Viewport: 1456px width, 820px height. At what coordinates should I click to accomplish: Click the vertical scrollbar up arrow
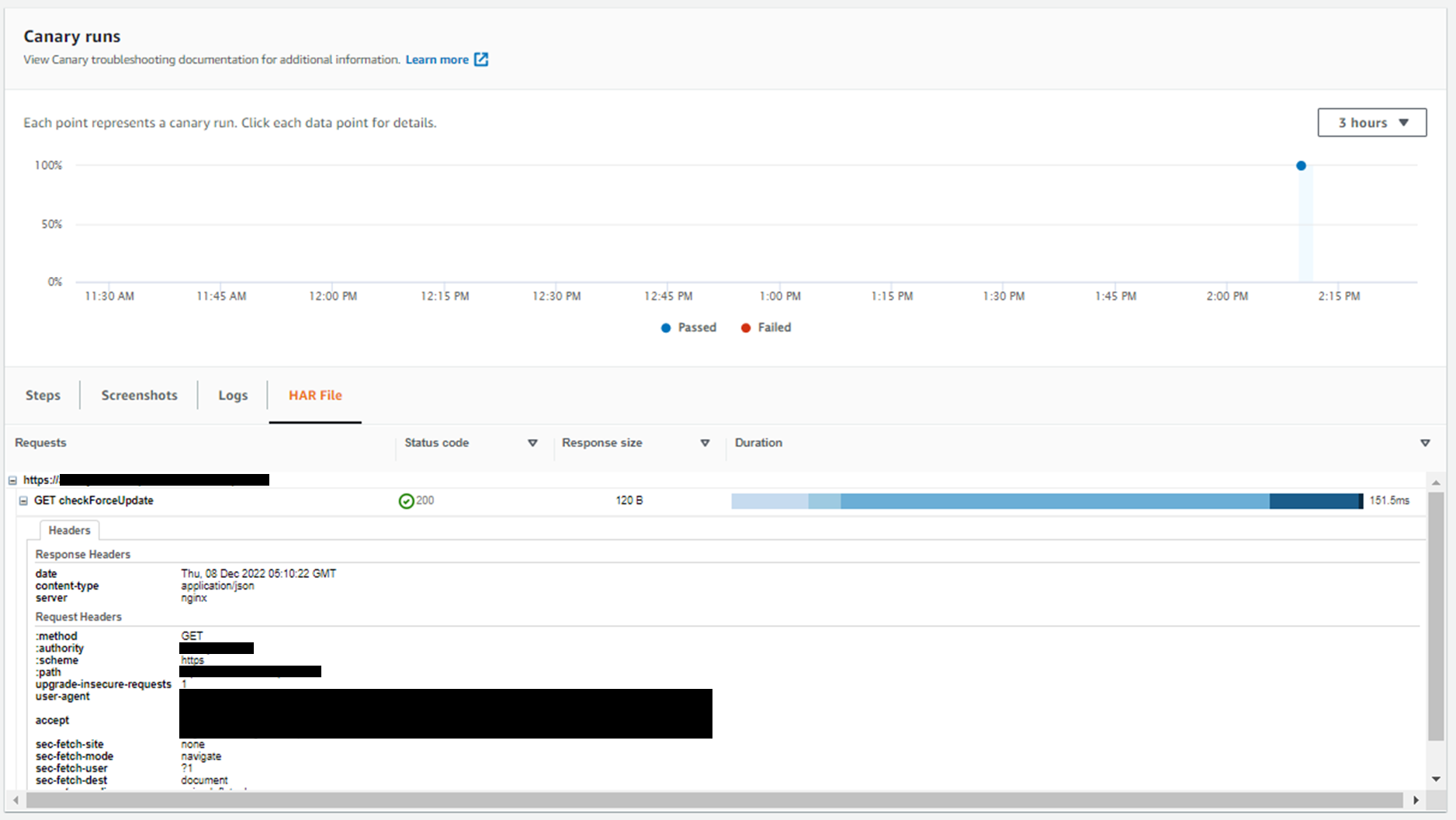1436,483
